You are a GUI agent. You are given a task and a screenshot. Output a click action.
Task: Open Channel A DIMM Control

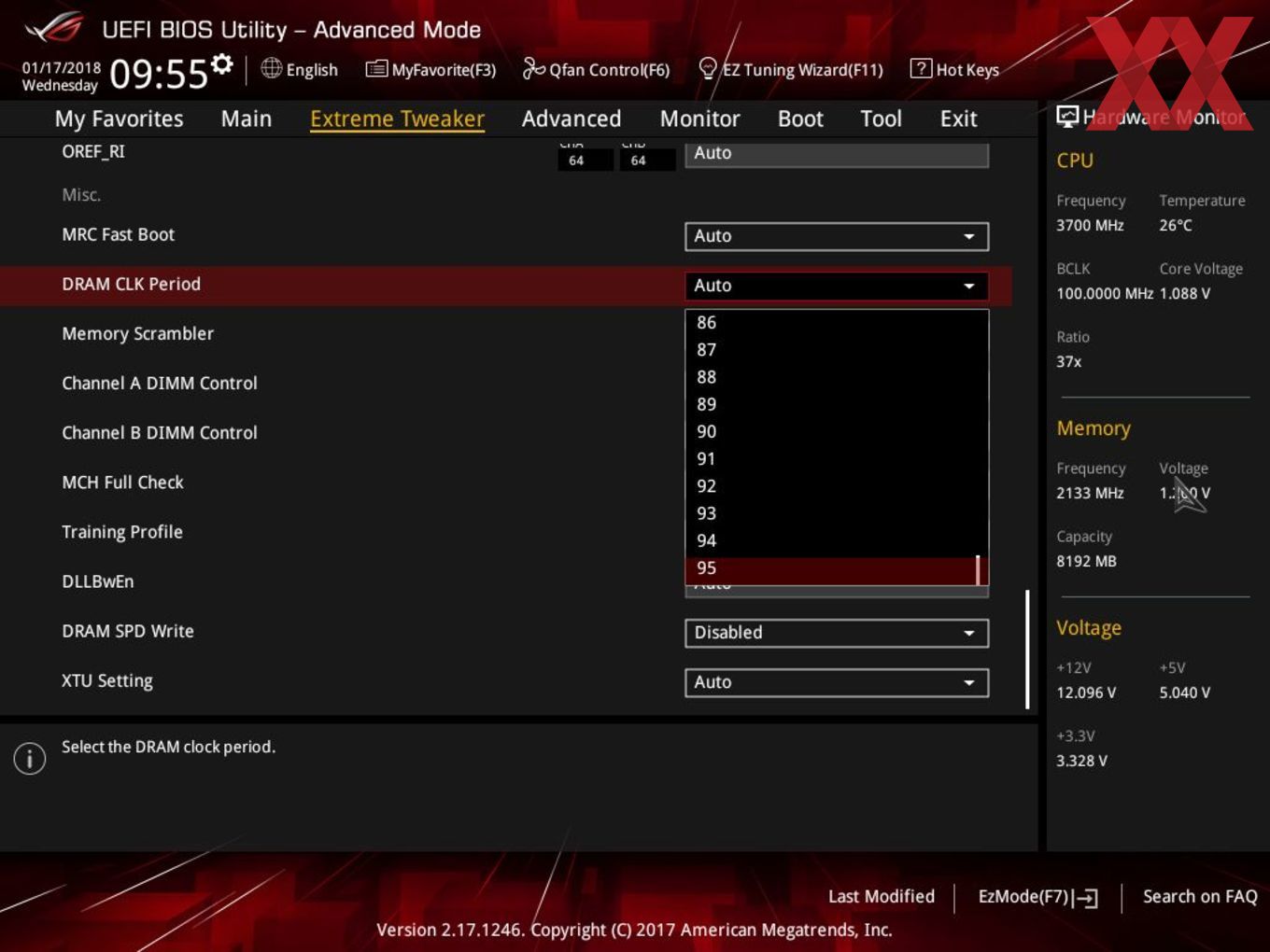coord(160,383)
